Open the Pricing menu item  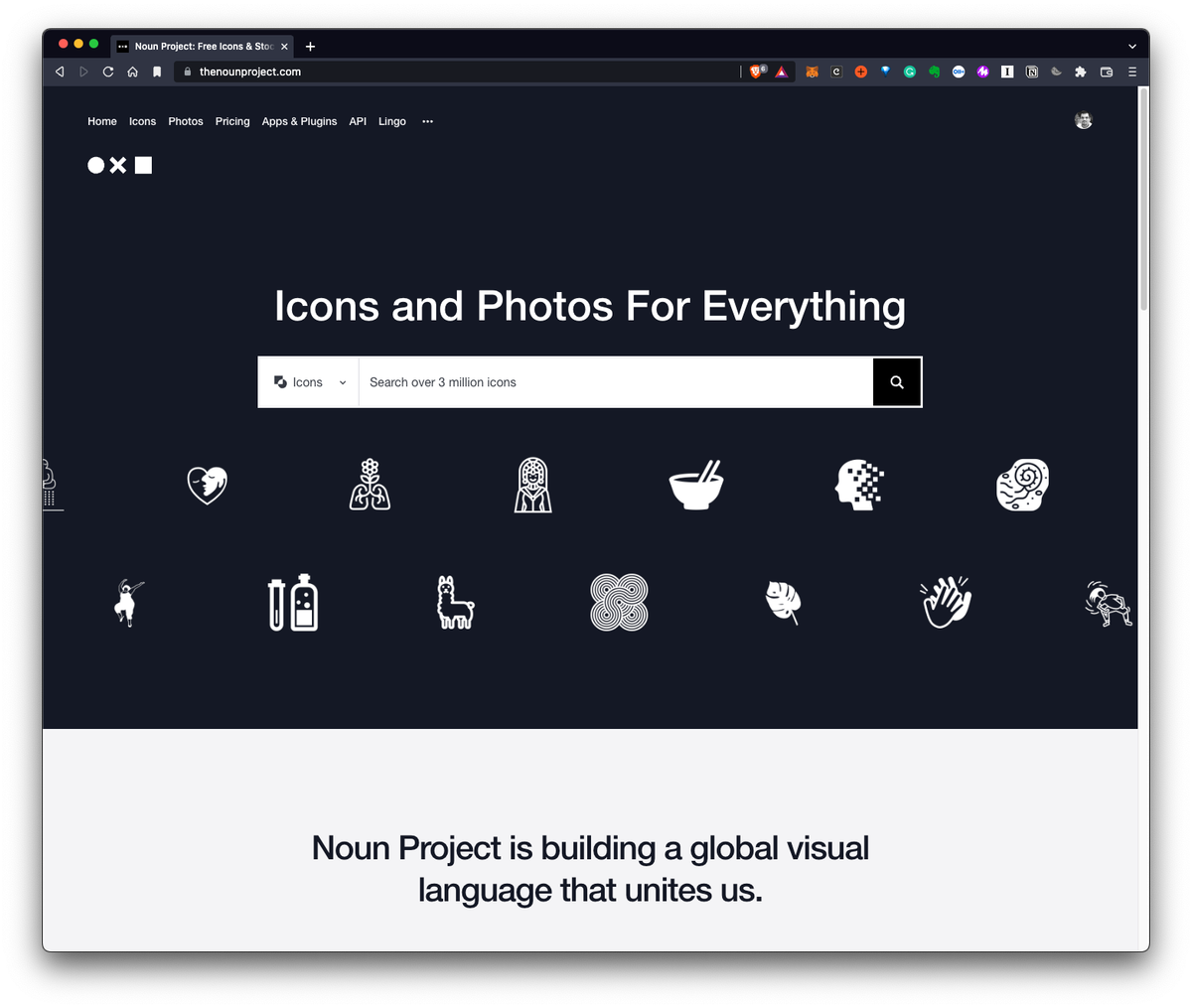(231, 121)
